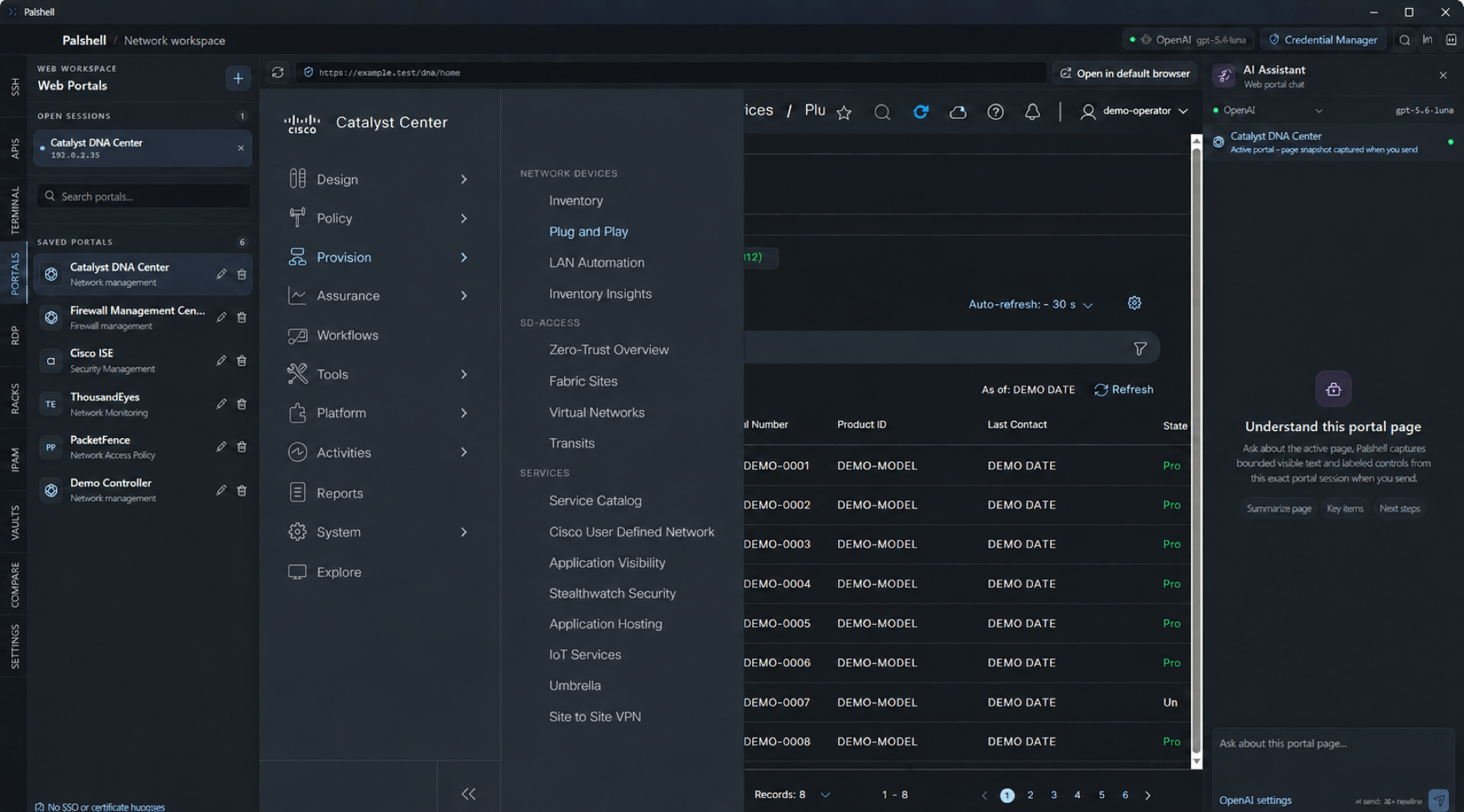Collapse the Catalyst Center navigation menu
Screen dimensions: 1464x812
click(469, 794)
